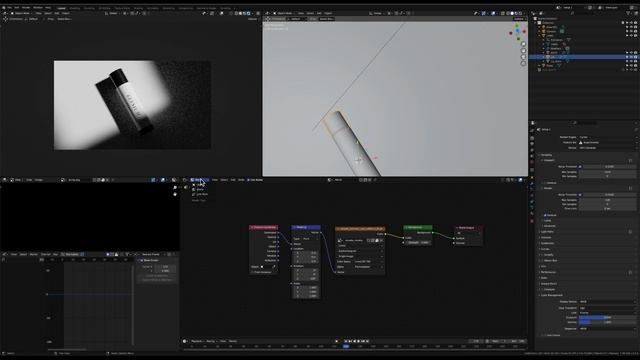640x360 pixels.
Task: Toggle render camera icon on highlighted outliner row
Action: [636, 57]
